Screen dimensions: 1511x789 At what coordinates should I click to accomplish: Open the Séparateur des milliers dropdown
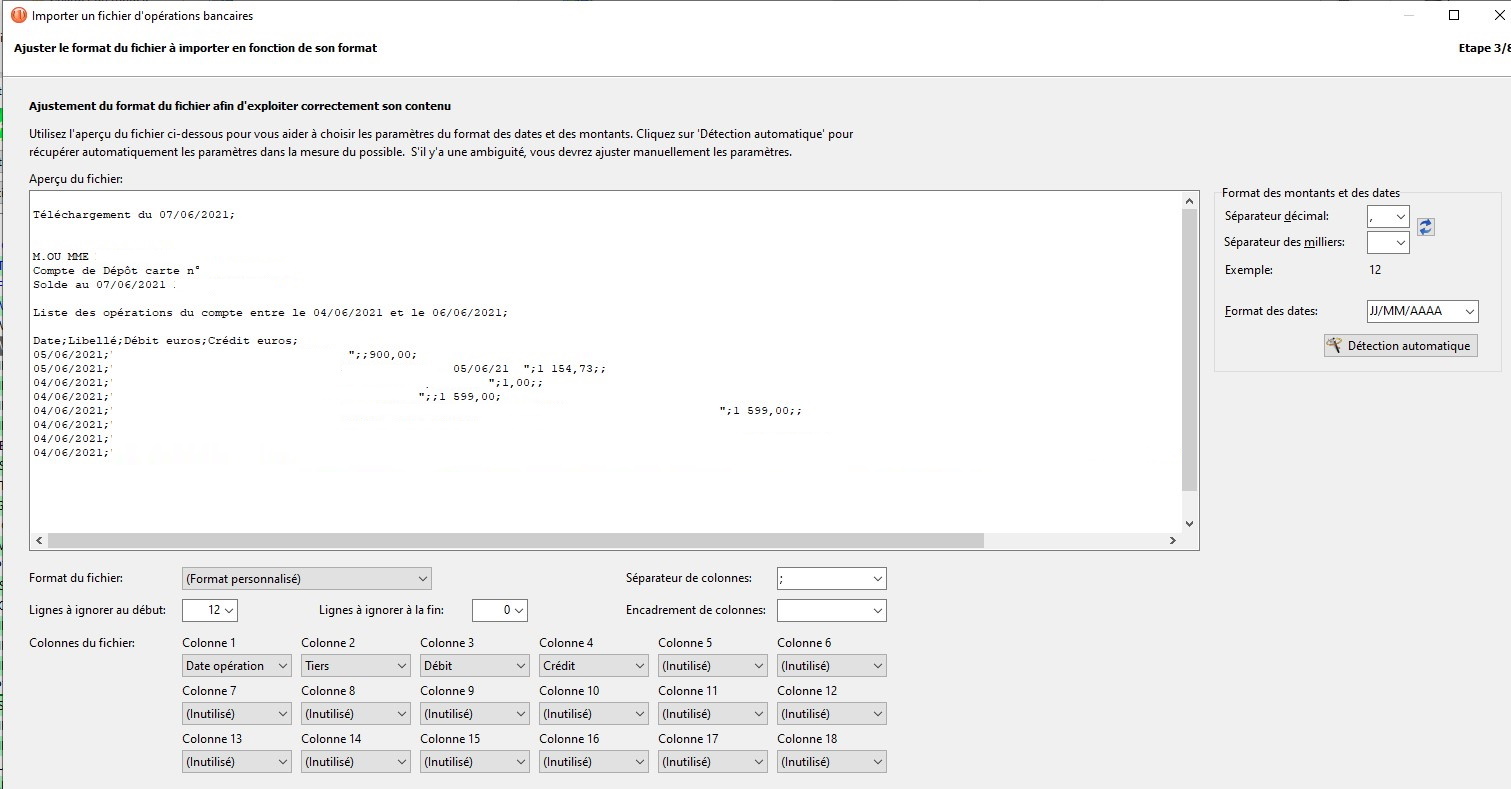click(1388, 242)
